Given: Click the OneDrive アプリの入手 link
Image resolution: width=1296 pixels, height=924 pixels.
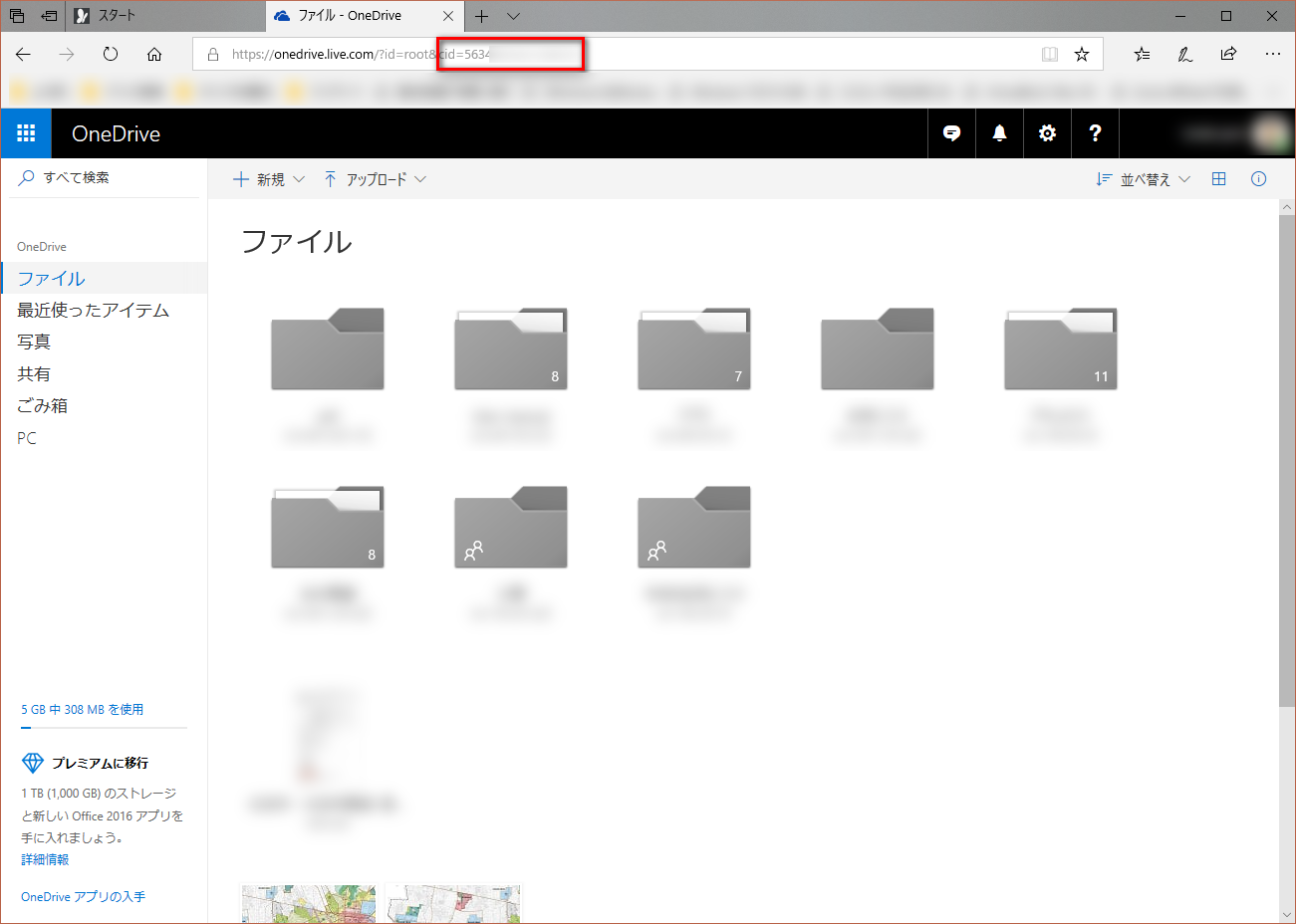Looking at the screenshot, I should (83, 897).
